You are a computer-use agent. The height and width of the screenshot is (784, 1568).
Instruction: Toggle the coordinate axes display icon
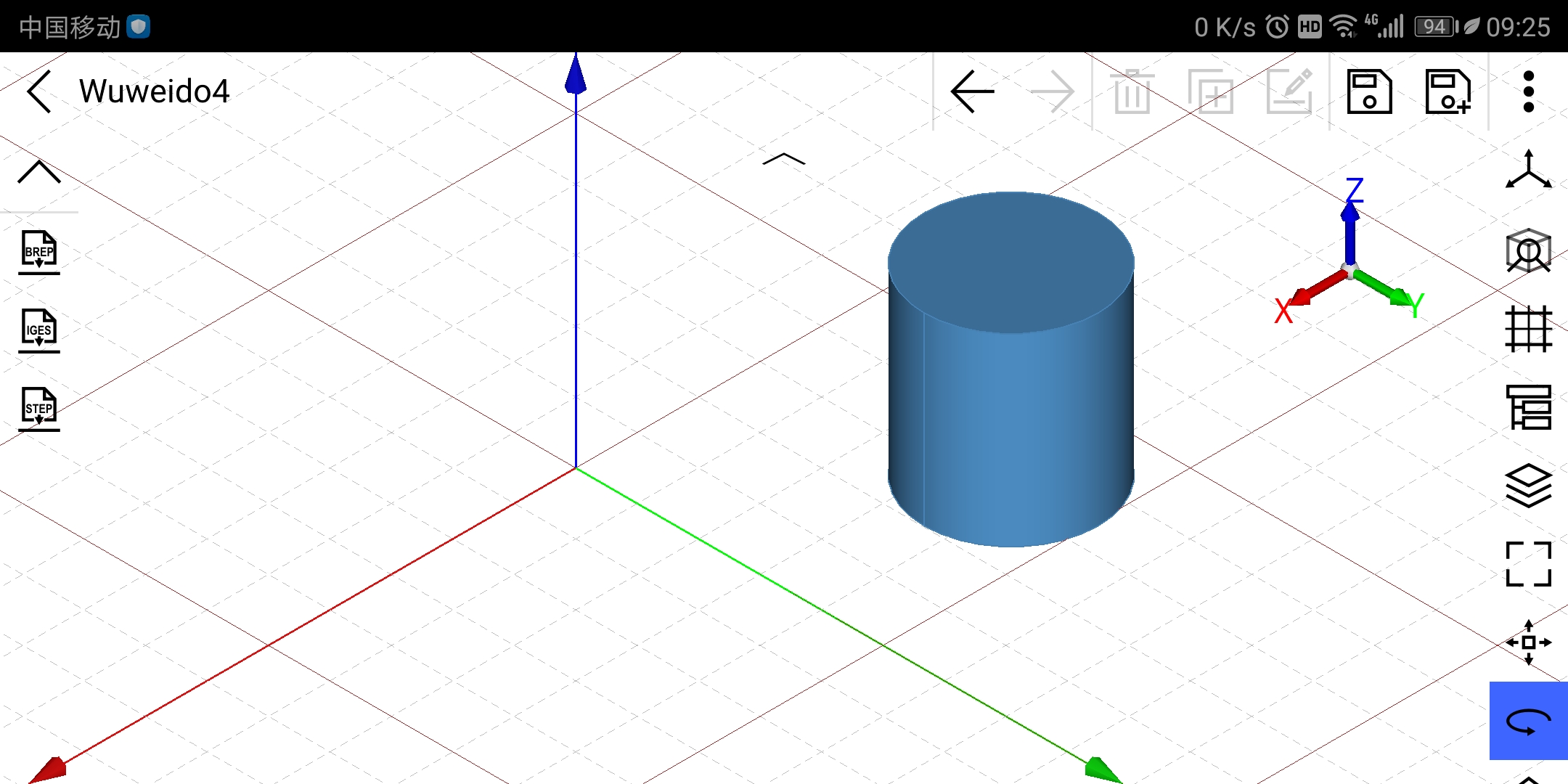click(x=1528, y=170)
